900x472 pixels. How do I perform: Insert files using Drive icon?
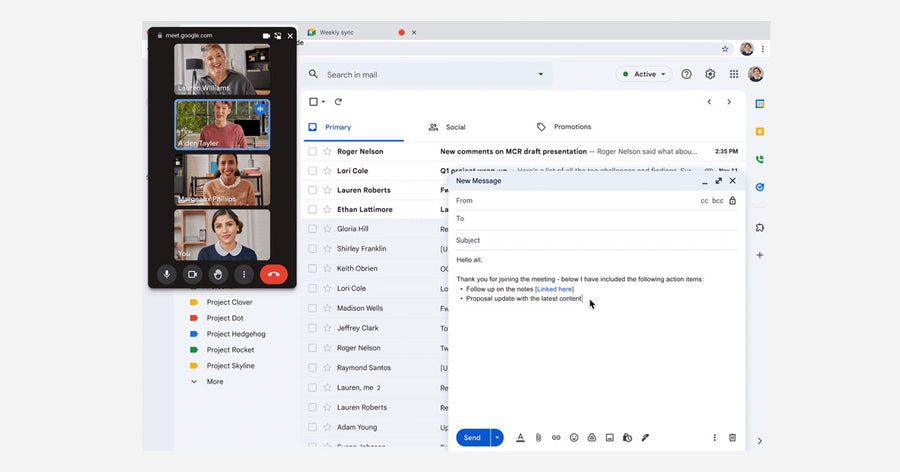click(592, 438)
